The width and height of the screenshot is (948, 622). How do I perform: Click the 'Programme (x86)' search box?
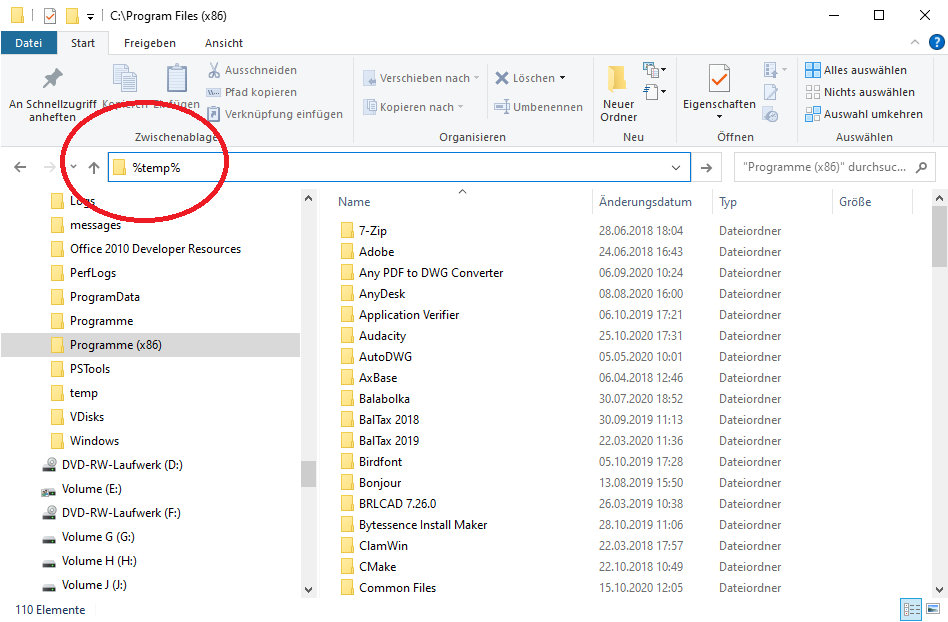(x=825, y=168)
